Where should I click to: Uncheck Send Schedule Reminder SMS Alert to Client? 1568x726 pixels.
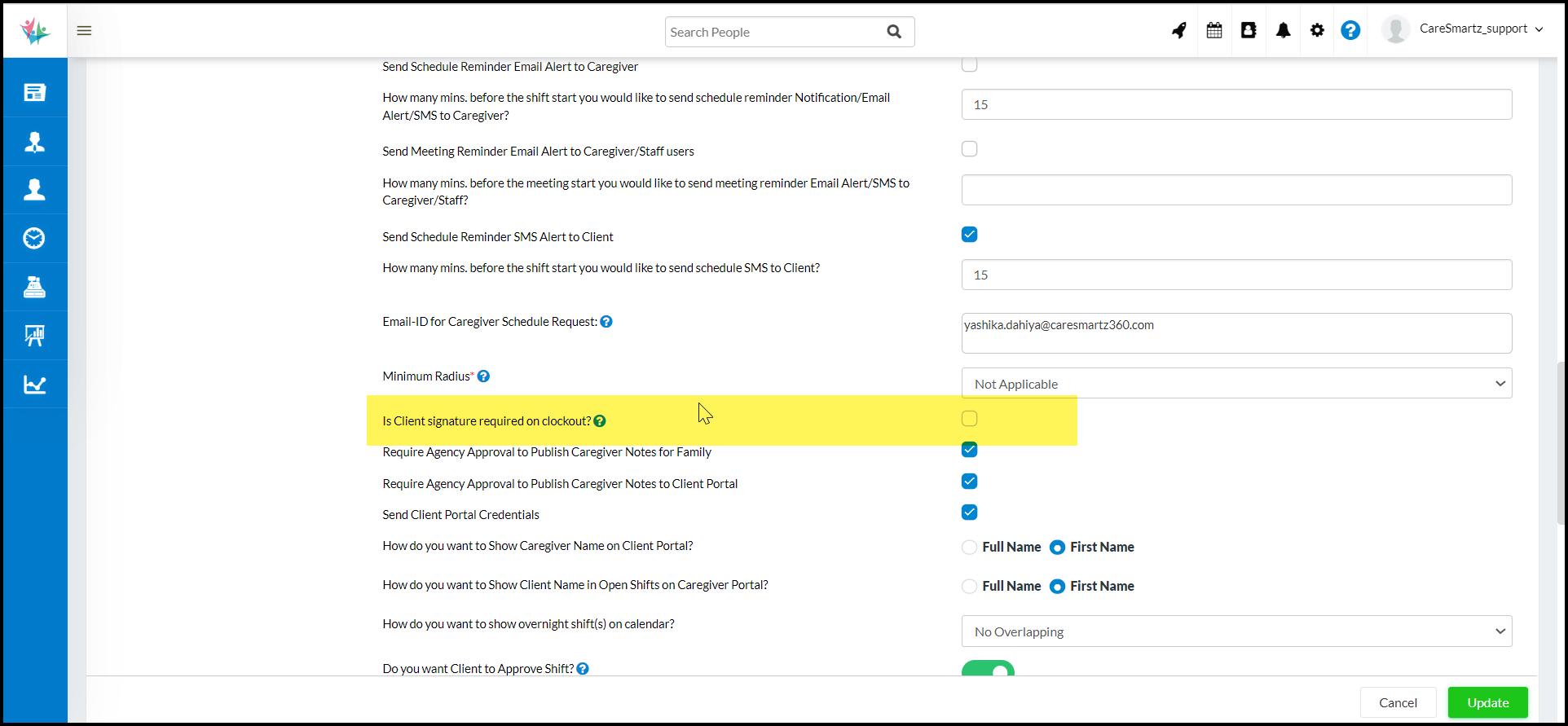[969, 235]
